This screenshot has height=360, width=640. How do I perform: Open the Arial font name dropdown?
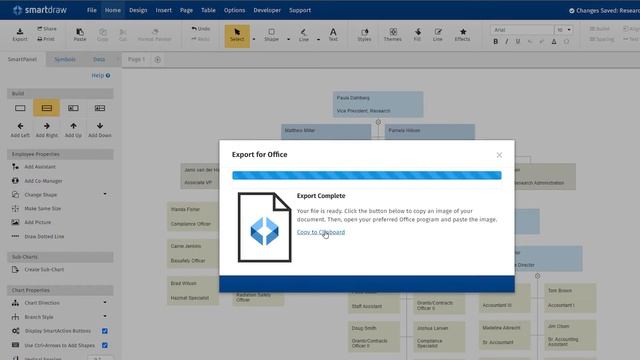point(522,30)
